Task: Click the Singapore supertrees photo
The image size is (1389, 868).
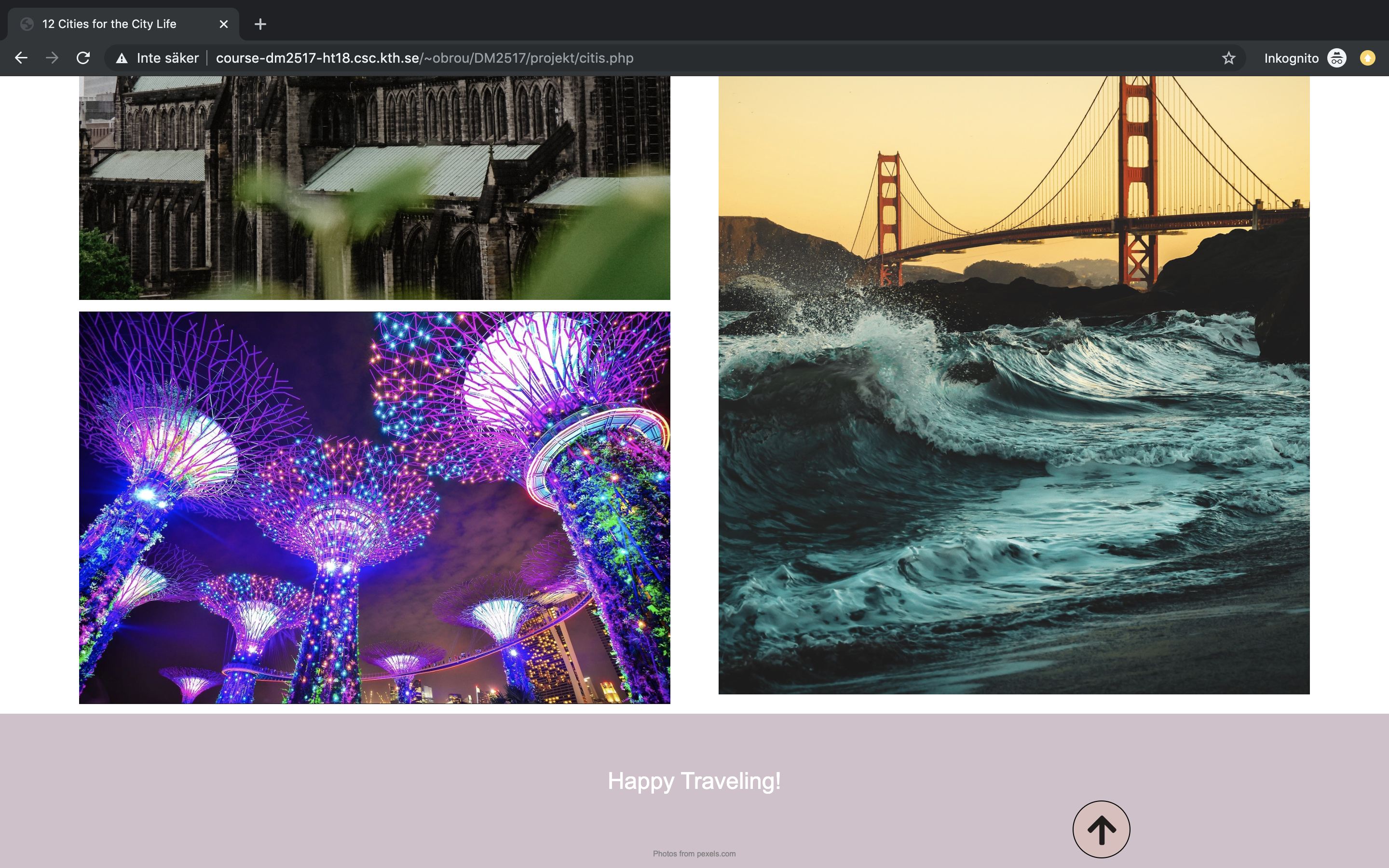Action: pyautogui.click(x=374, y=507)
